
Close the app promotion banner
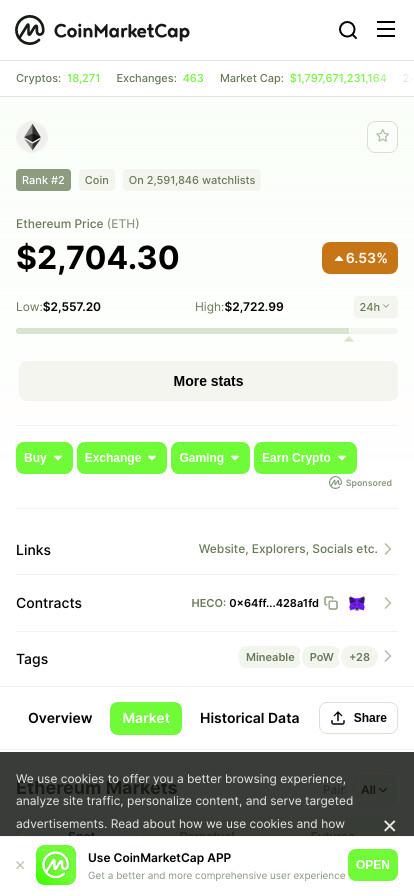[x=20, y=865]
